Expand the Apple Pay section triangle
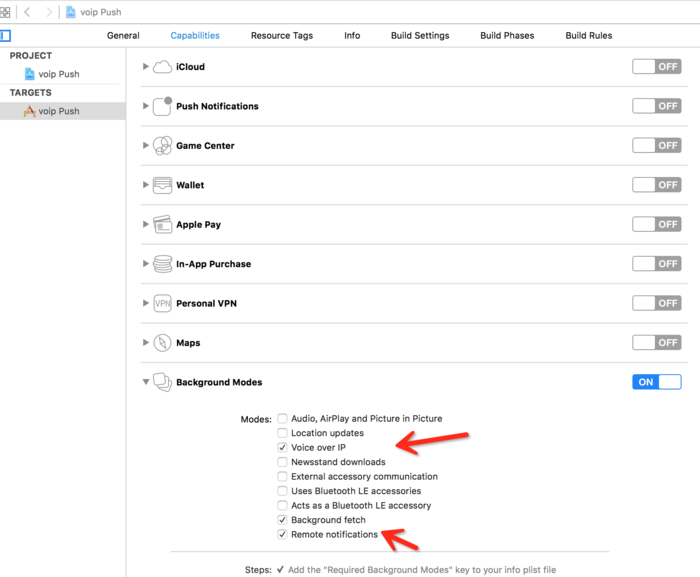Screen dimensions: 700x577 pyautogui.click(x=146, y=224)
